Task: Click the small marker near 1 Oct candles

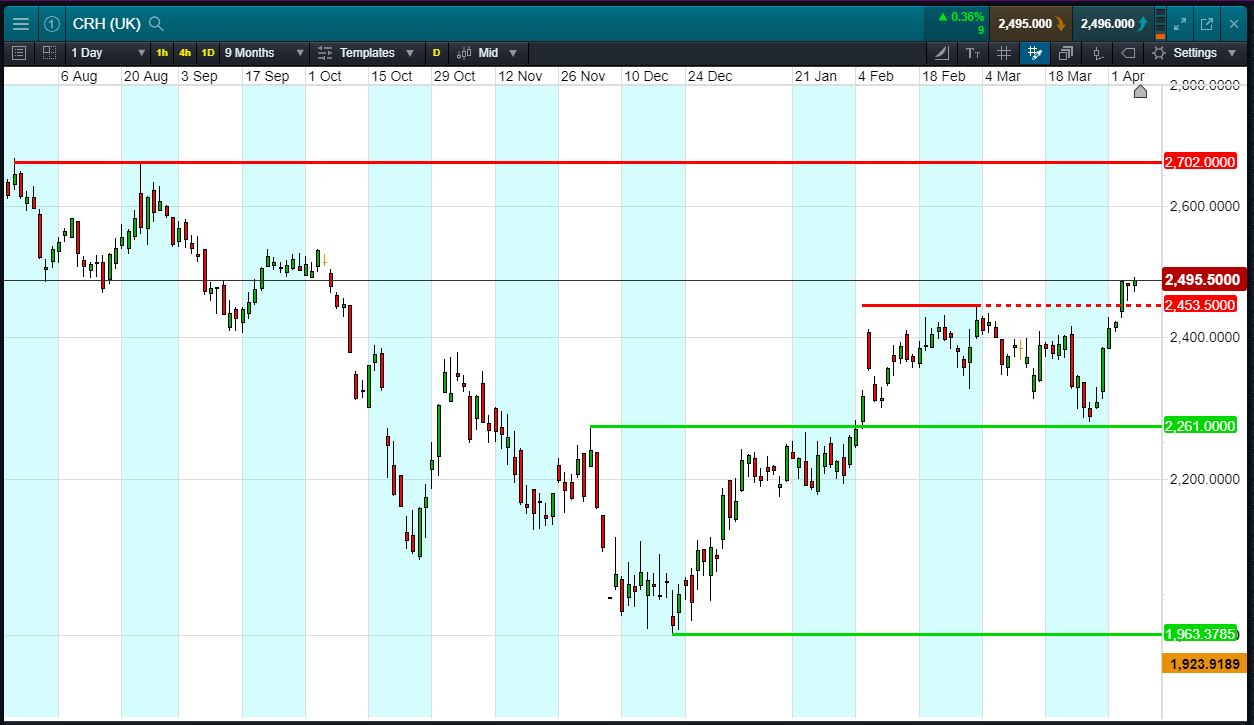Action: click(325, 261)
